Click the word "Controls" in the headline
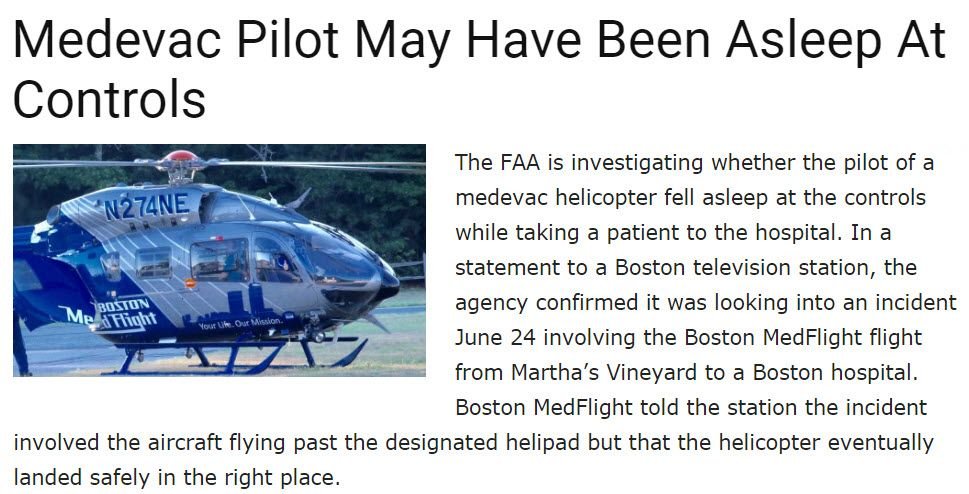Viewport: 969px width, 494px height. coord(109,99)
